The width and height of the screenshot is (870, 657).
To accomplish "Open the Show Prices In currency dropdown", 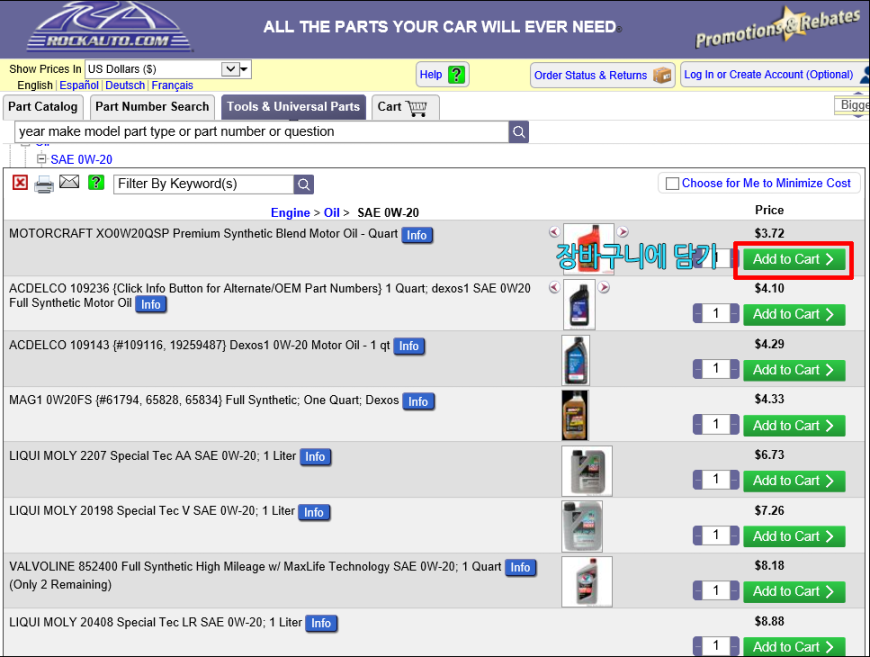I will (168, 69).
